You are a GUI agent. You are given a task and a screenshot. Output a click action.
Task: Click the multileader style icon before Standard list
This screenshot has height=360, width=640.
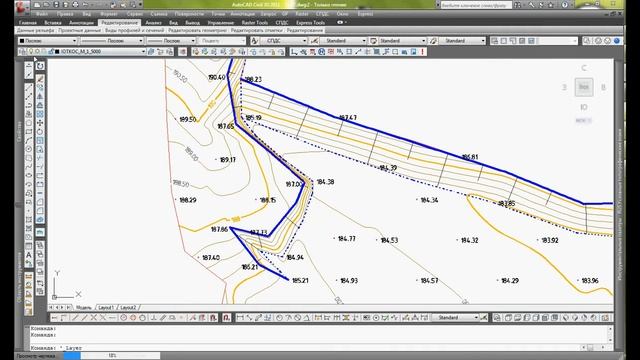click(x=433, y=41)
